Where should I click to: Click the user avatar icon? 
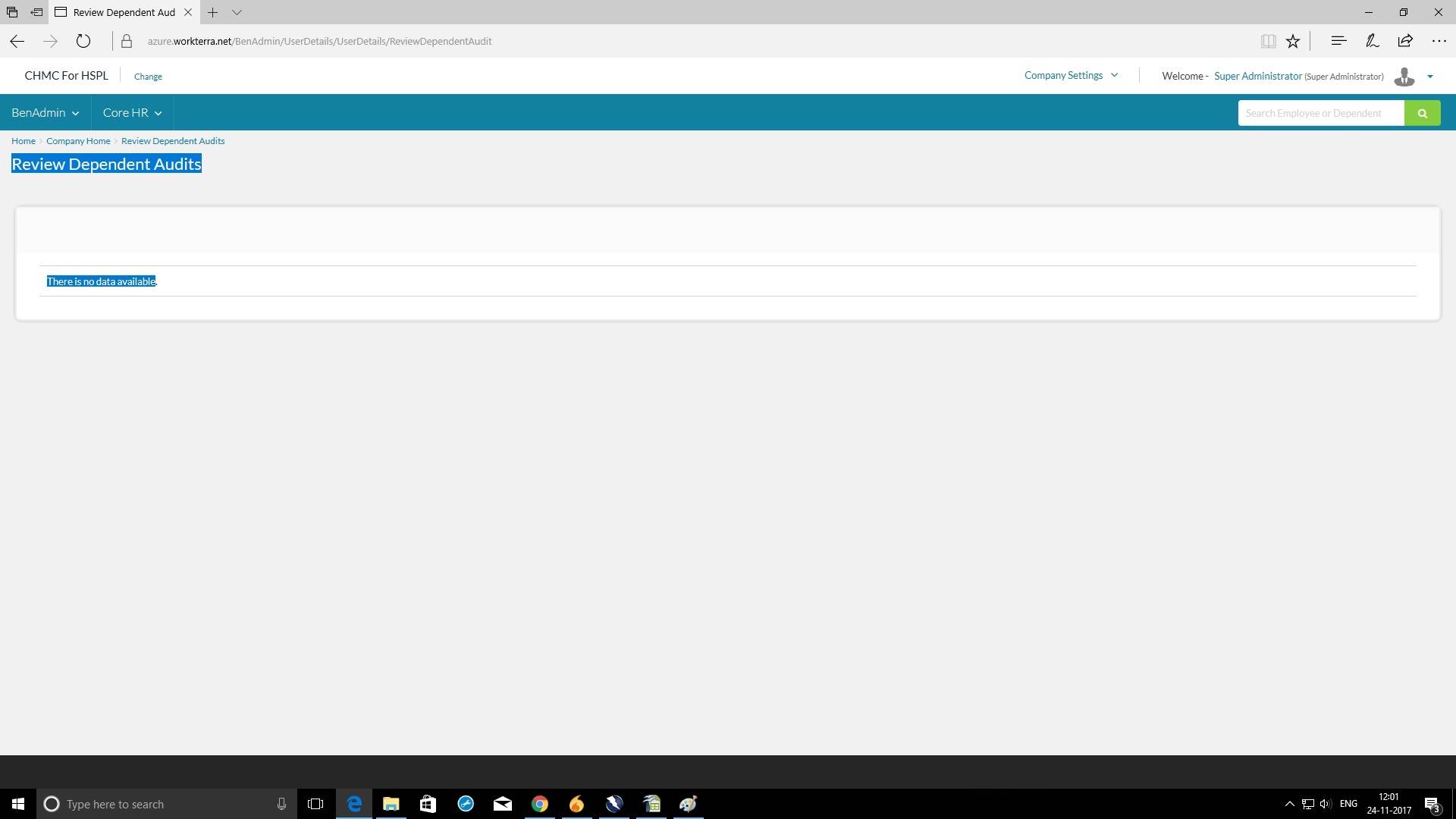1404,76
